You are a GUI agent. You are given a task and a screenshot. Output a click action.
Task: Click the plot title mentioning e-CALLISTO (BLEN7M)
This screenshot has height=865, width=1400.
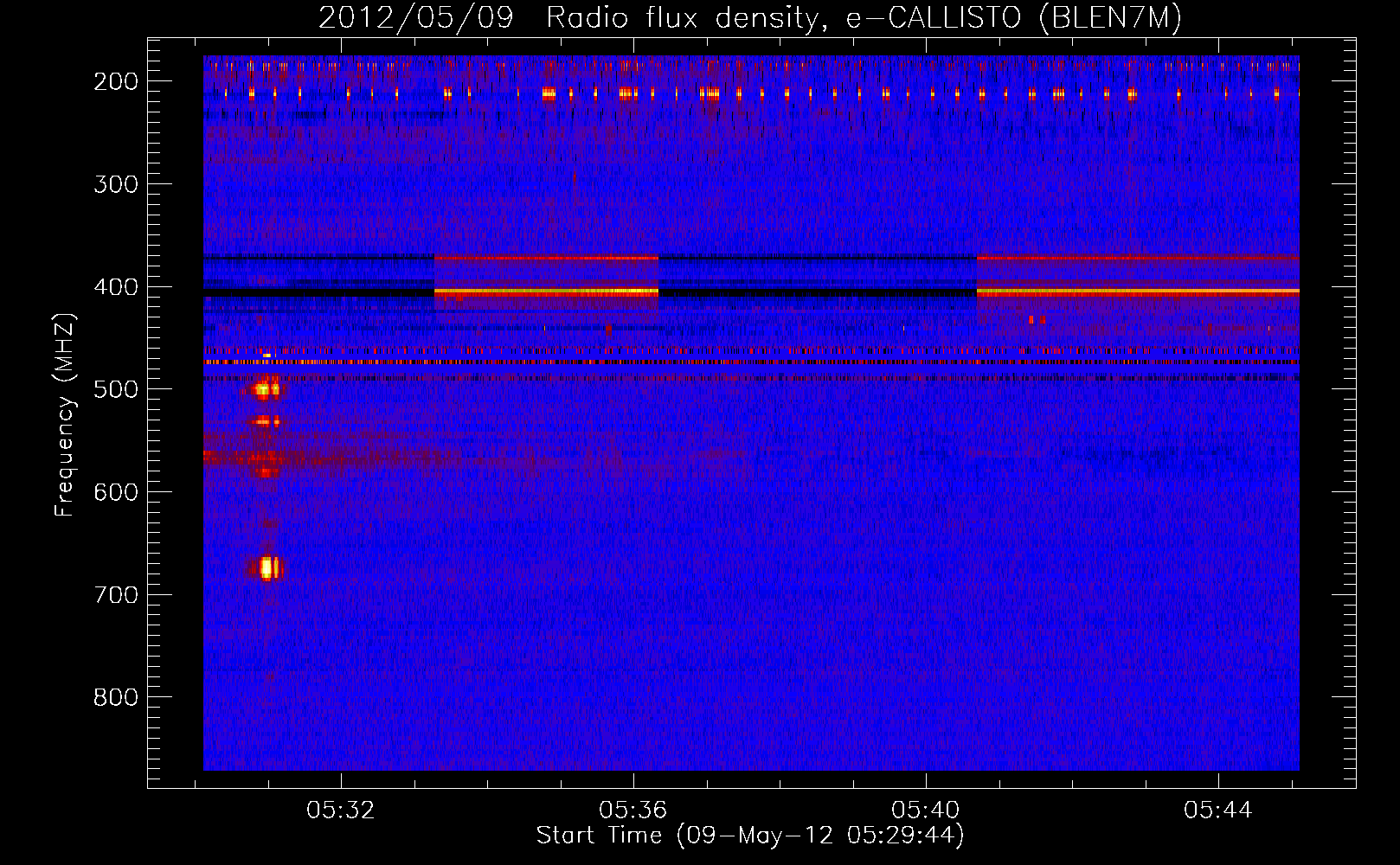click(x=749, y=17)
